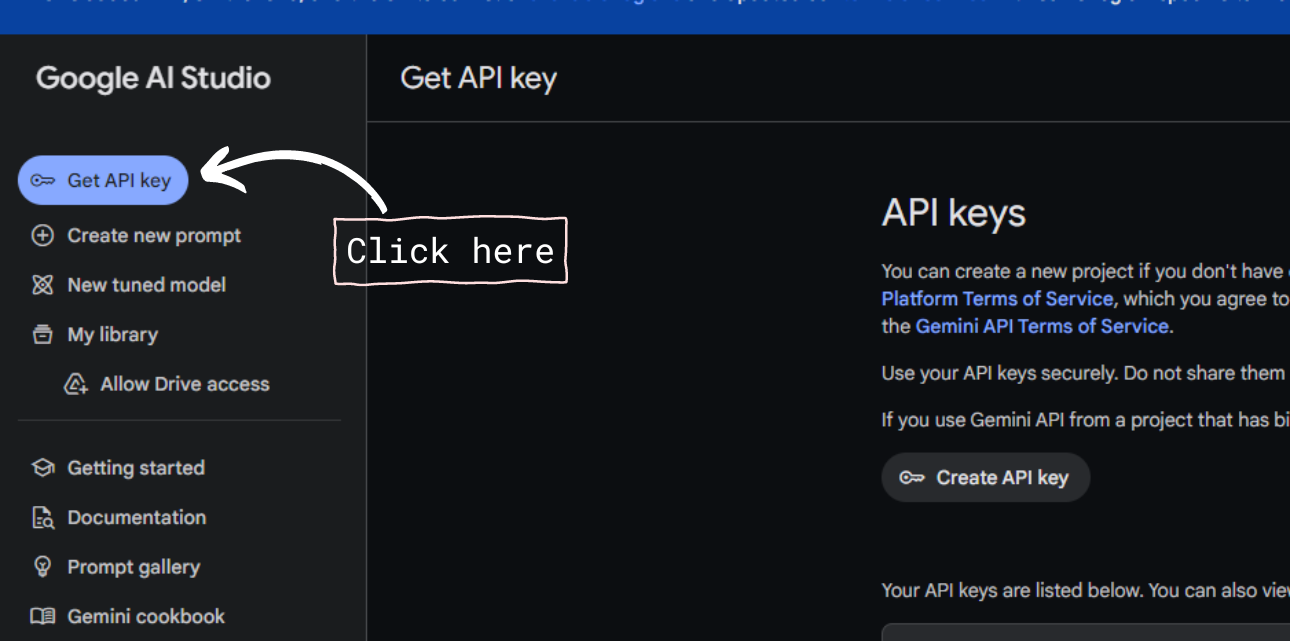Viewport: 1290px width, 641px height.
Task: Open My library via its archive icon
Action: (42, 334)
